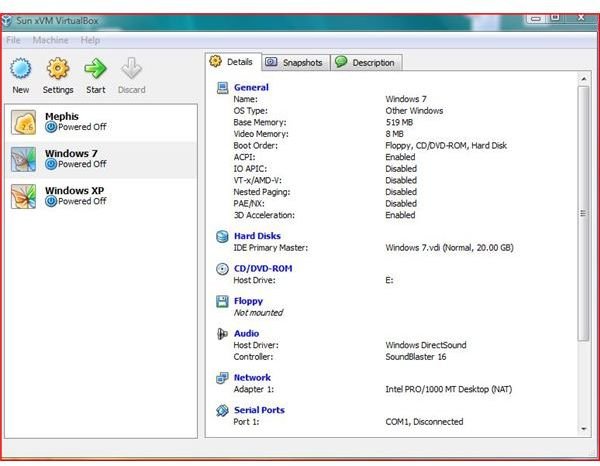
Task: Click the Serial Ports section icon
Action: 222,411
